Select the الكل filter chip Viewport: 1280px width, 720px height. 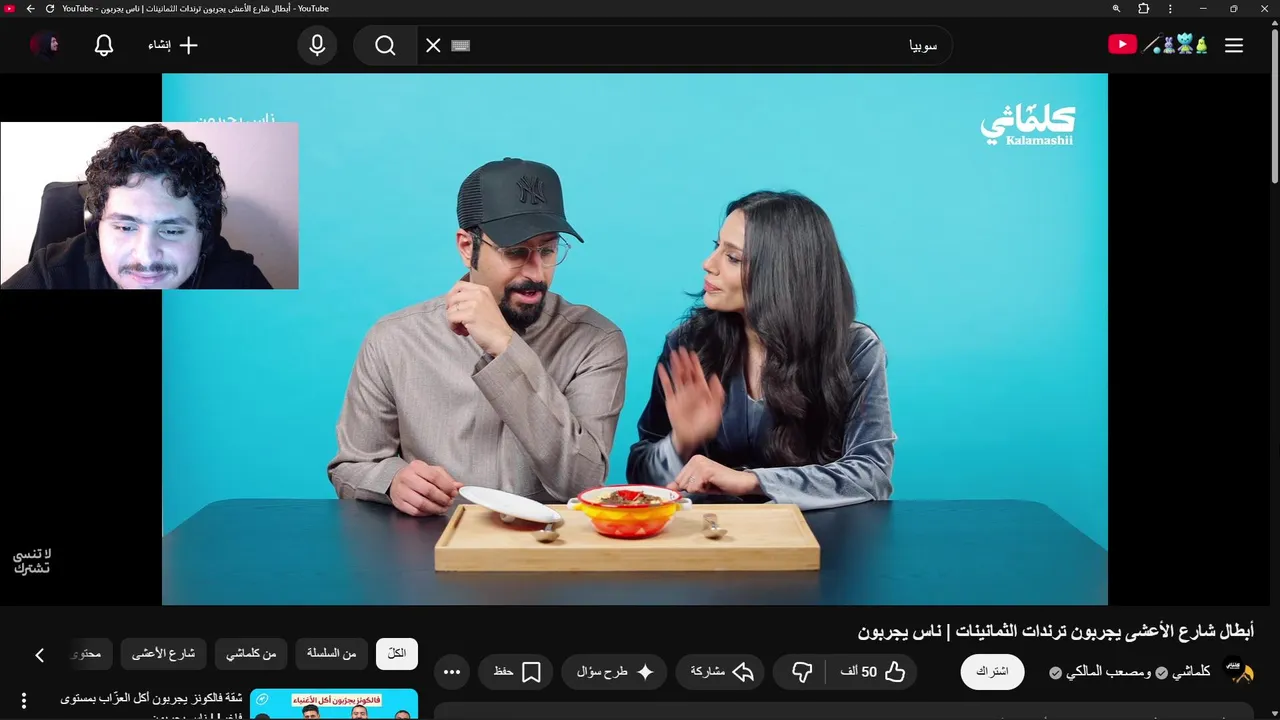(x=397, y=654)
